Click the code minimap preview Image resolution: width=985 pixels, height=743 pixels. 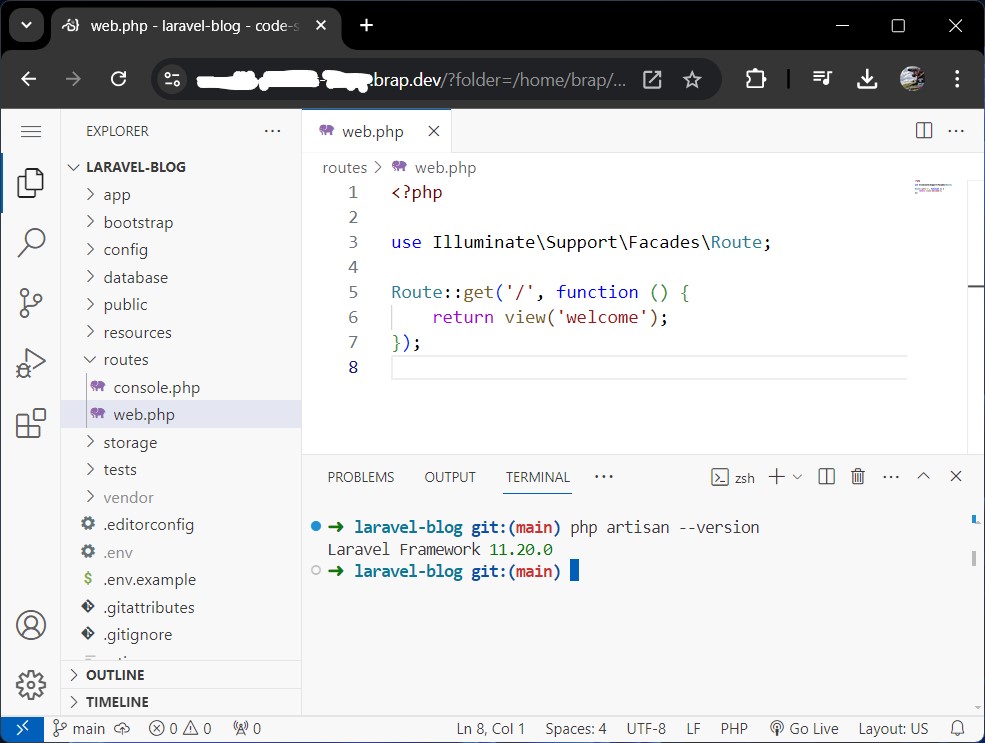point(932,187)
